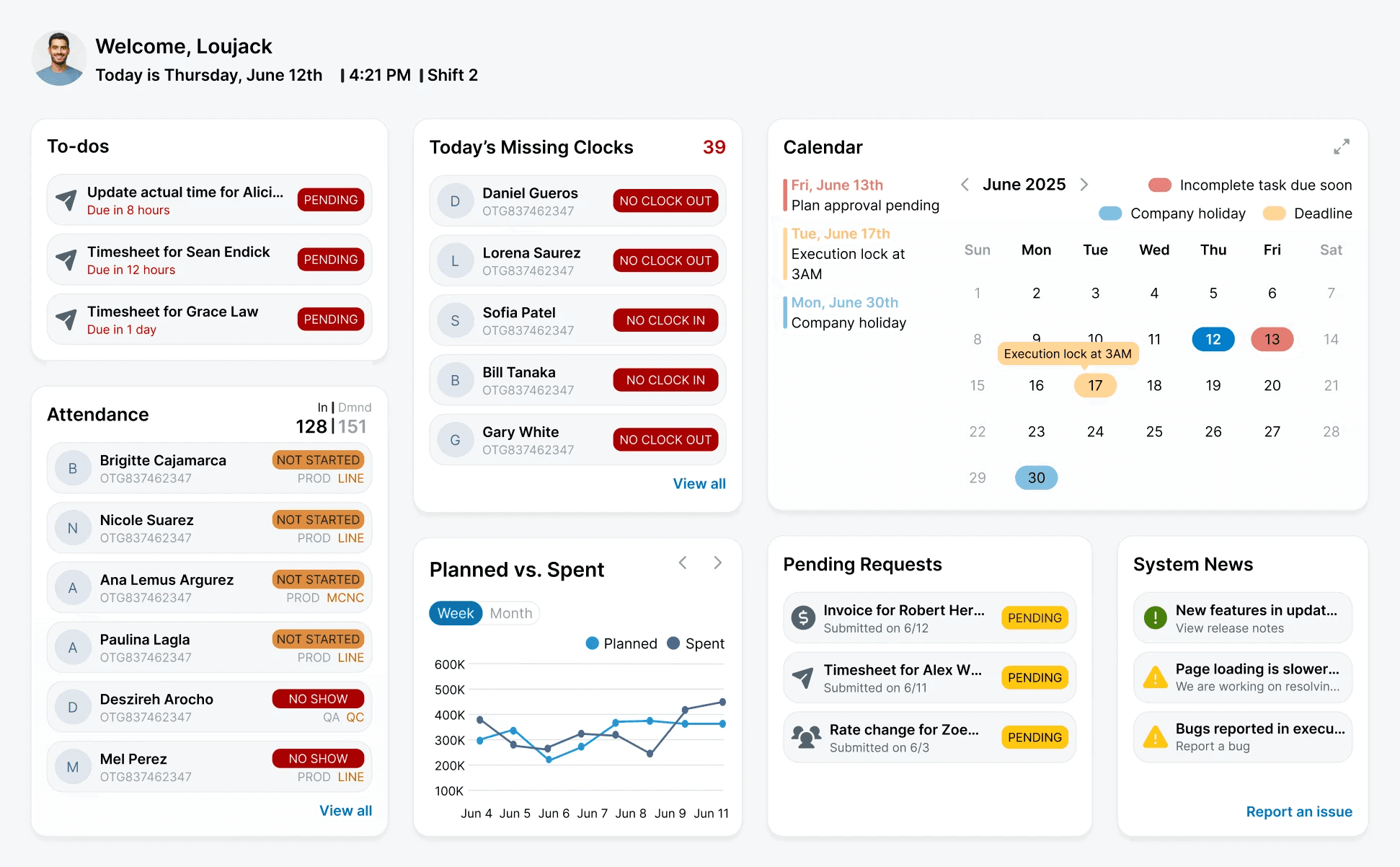The image size is (1400, 867).
Task: Switch chart view to Week
Action: [456, 613]
